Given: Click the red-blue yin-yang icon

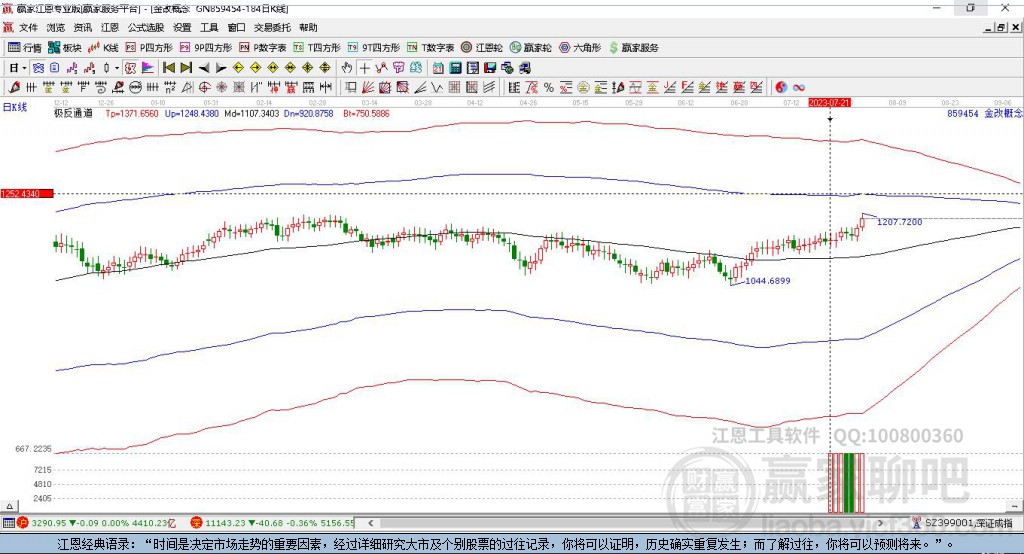Looking at the screenshot, I should coord(781,87).
